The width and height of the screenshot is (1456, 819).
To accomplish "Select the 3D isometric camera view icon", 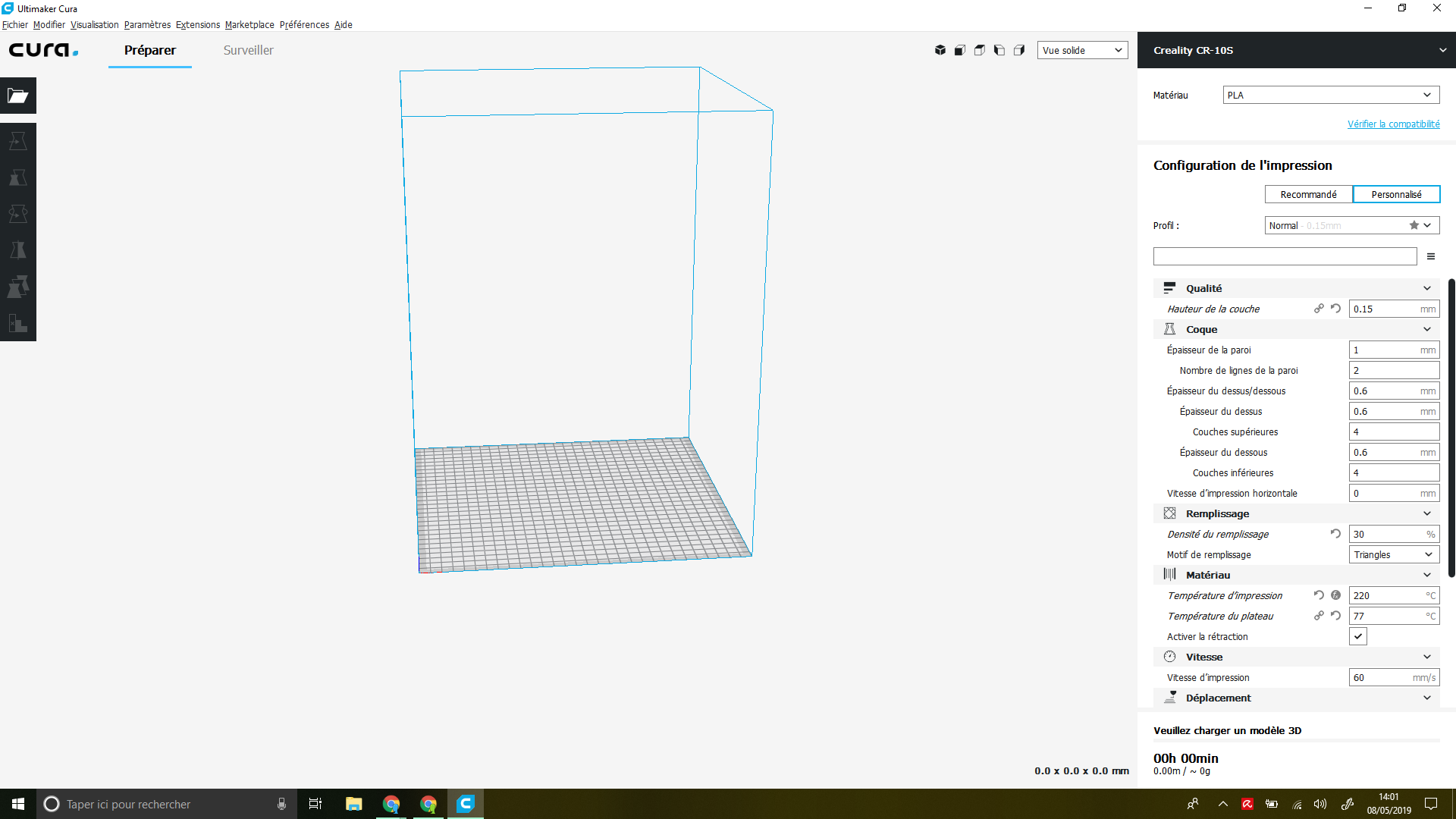I will tap(940, 50).
